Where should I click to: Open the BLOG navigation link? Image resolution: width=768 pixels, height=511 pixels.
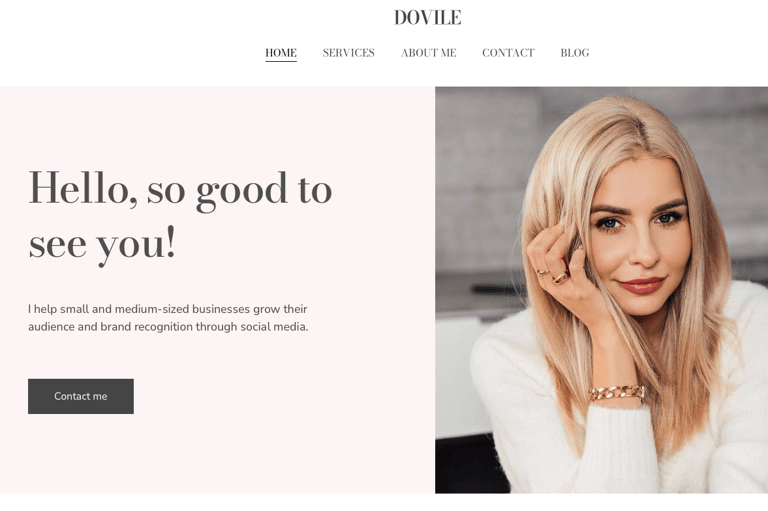[x=575, y=52]
